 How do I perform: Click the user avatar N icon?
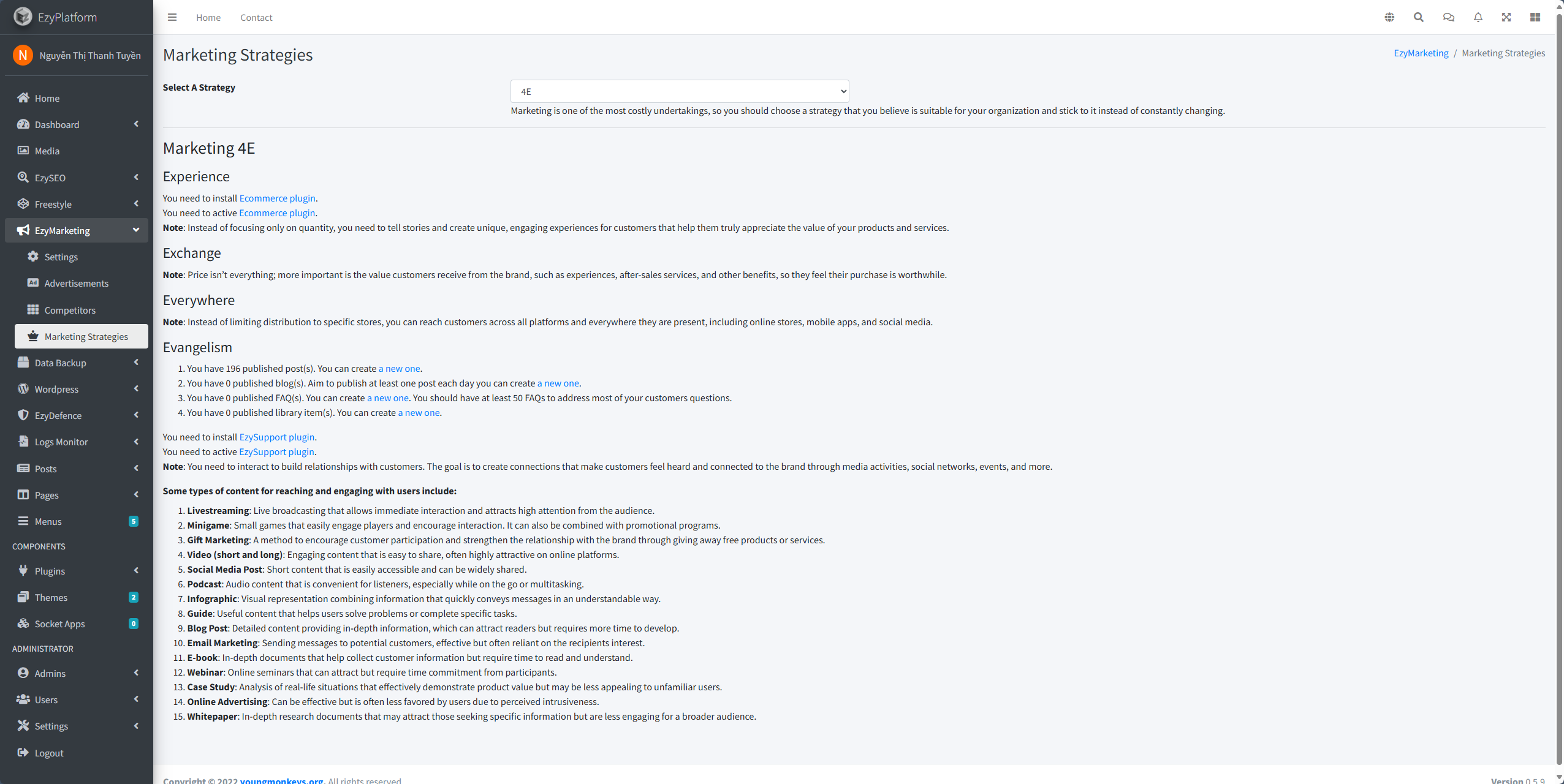pos(23,55)
